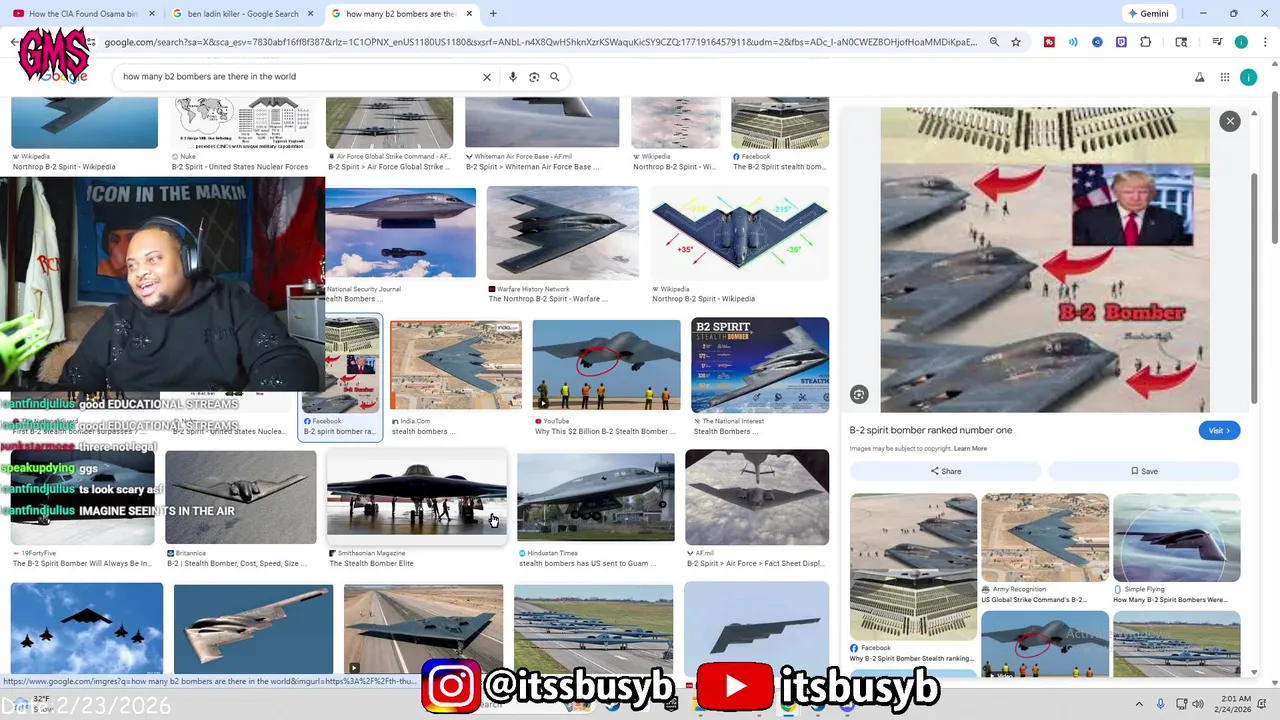Open the YouTube '$2 Billion B-2 Stealth Bomber' thumbnail

click(x=606, y=365)
